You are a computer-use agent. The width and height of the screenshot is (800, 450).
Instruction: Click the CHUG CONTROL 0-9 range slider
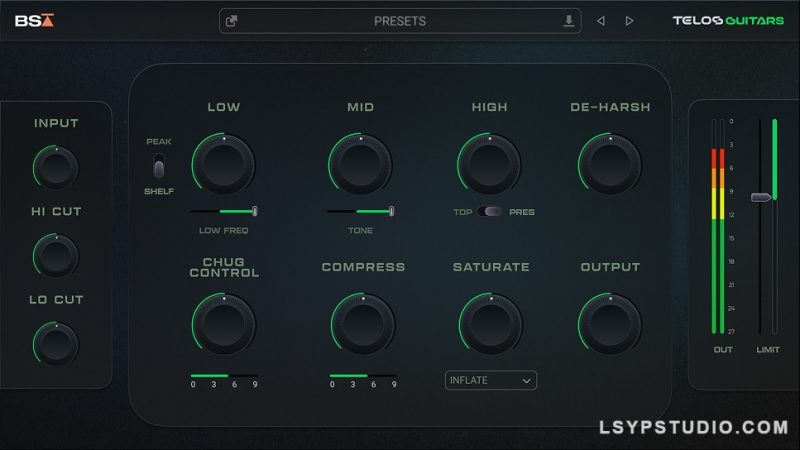(224, 376)
